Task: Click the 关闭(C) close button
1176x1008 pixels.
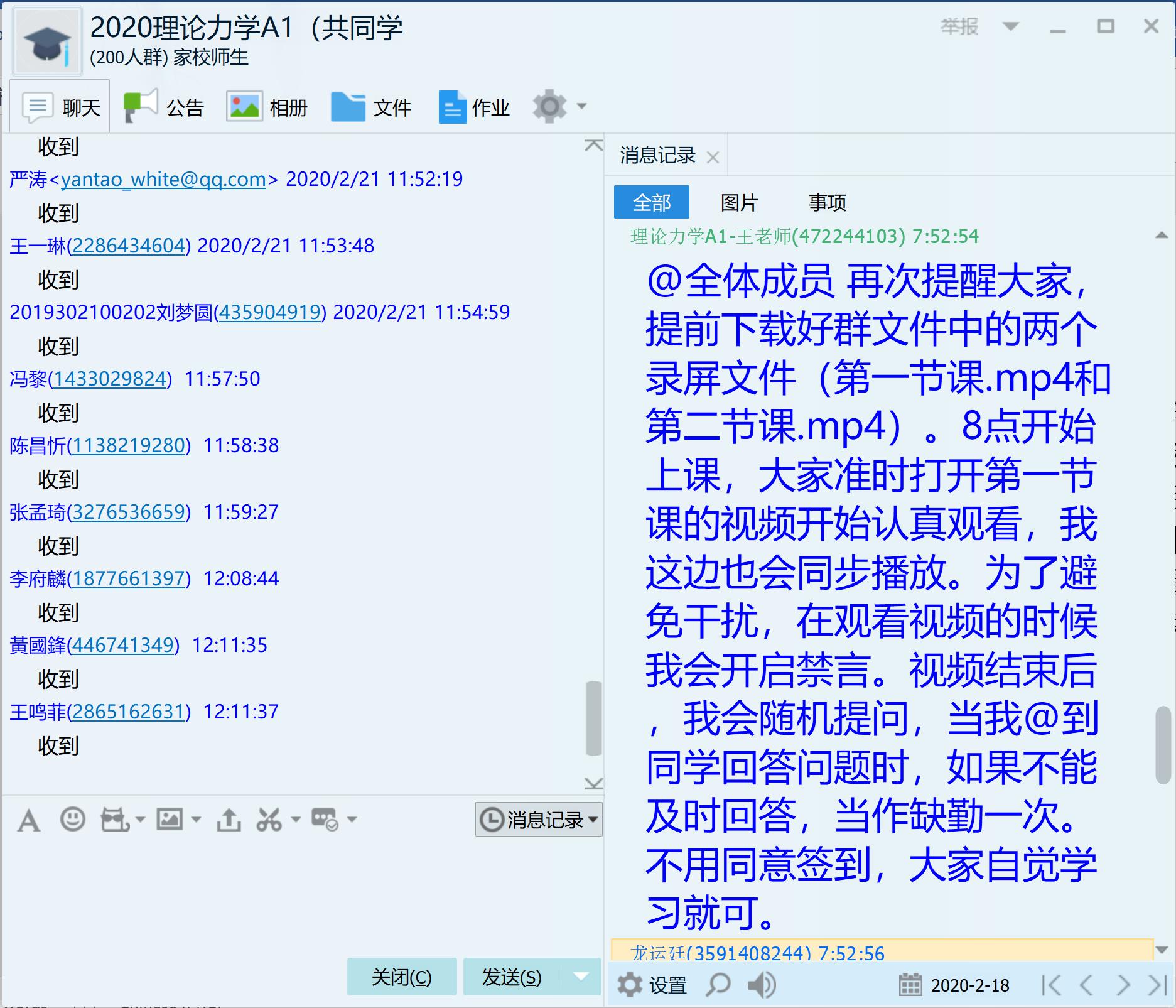Action: click(402, 977)
